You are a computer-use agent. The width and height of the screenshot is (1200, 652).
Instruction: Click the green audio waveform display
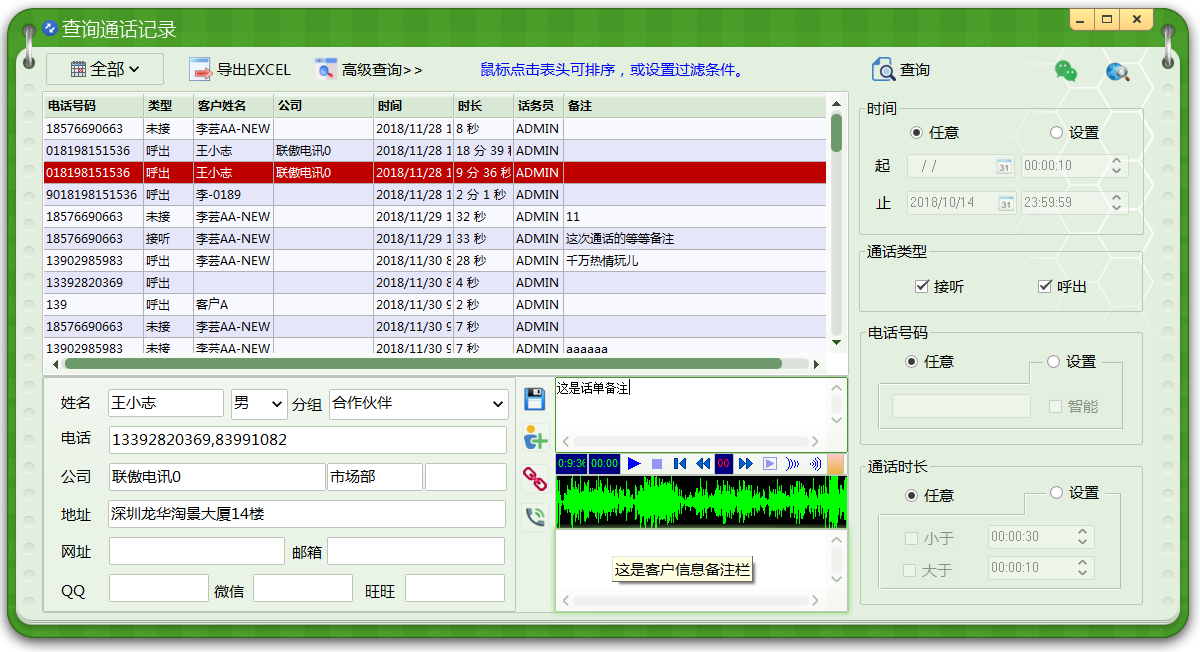click(700, 502)
